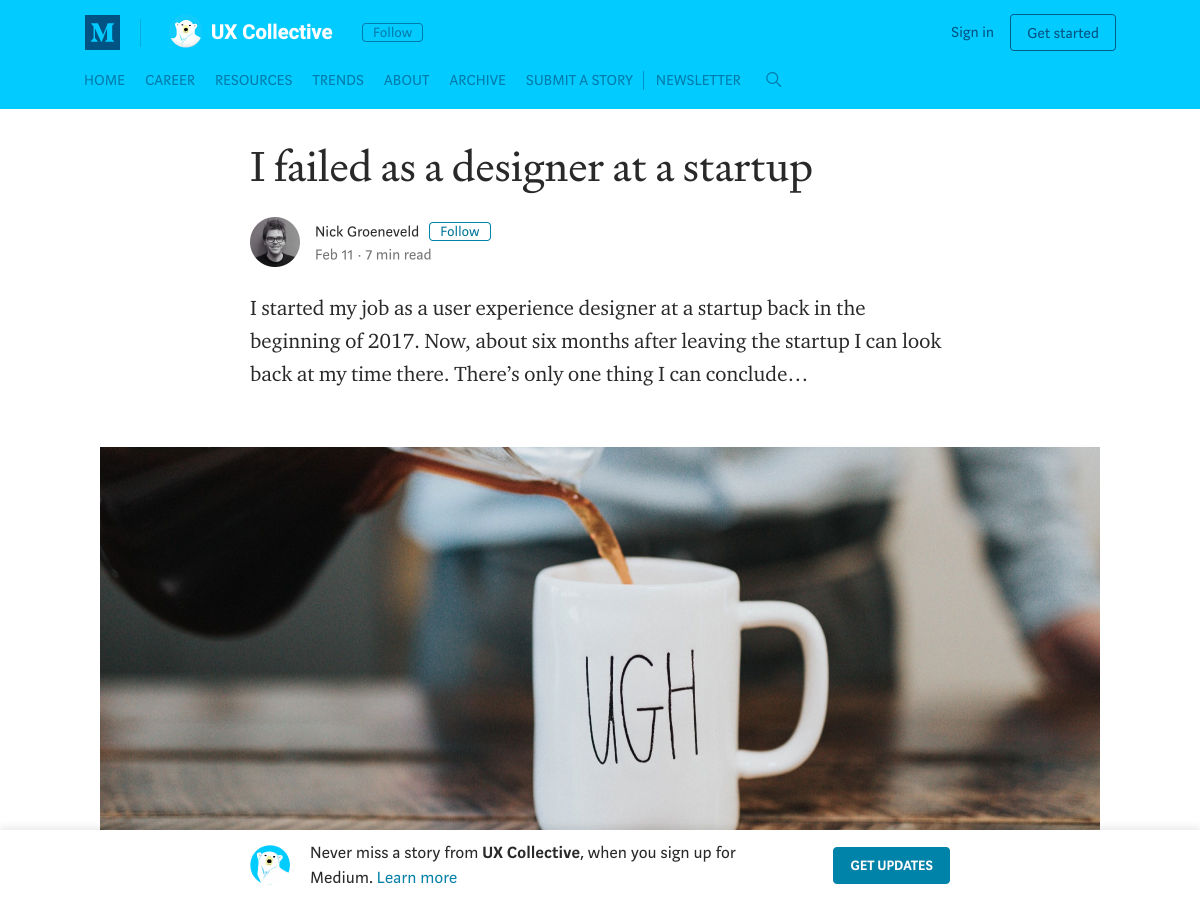Open the NEWSLETTER page
The image size is (1200, 900).
tap(698, 80)
